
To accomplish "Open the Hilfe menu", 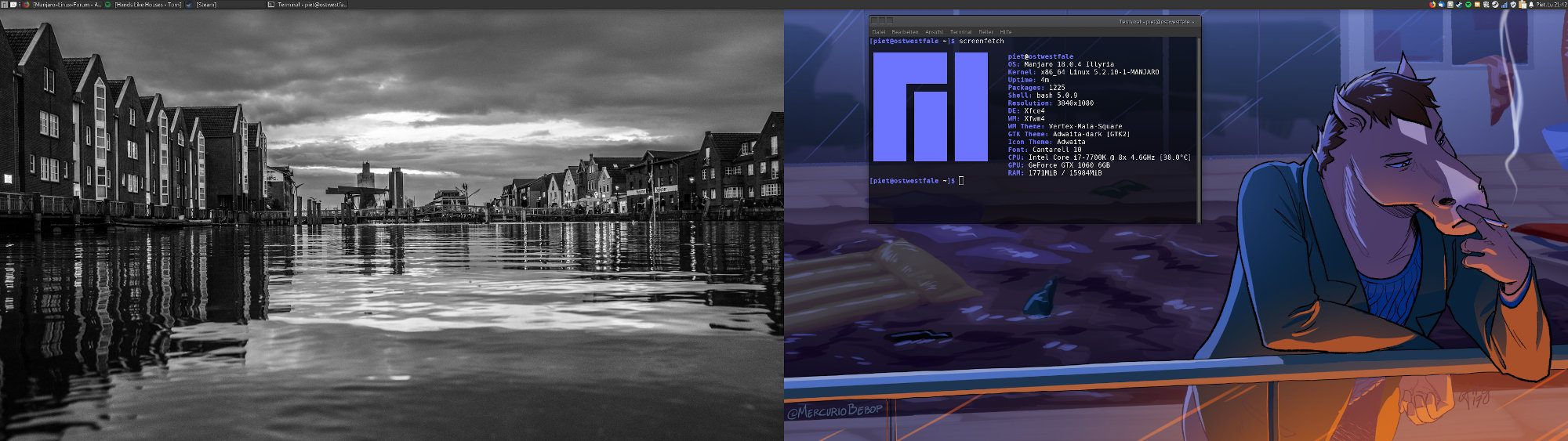I will coord(1006,32).
